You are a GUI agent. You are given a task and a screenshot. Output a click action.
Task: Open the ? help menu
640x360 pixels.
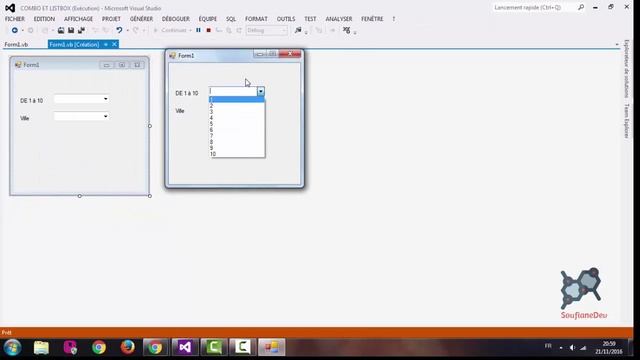(x=393, y=19)
